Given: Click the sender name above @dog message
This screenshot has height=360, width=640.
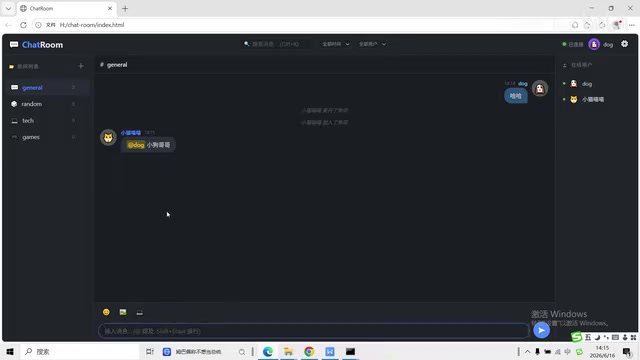Looking at the screenshot, I should click(131, 133).
